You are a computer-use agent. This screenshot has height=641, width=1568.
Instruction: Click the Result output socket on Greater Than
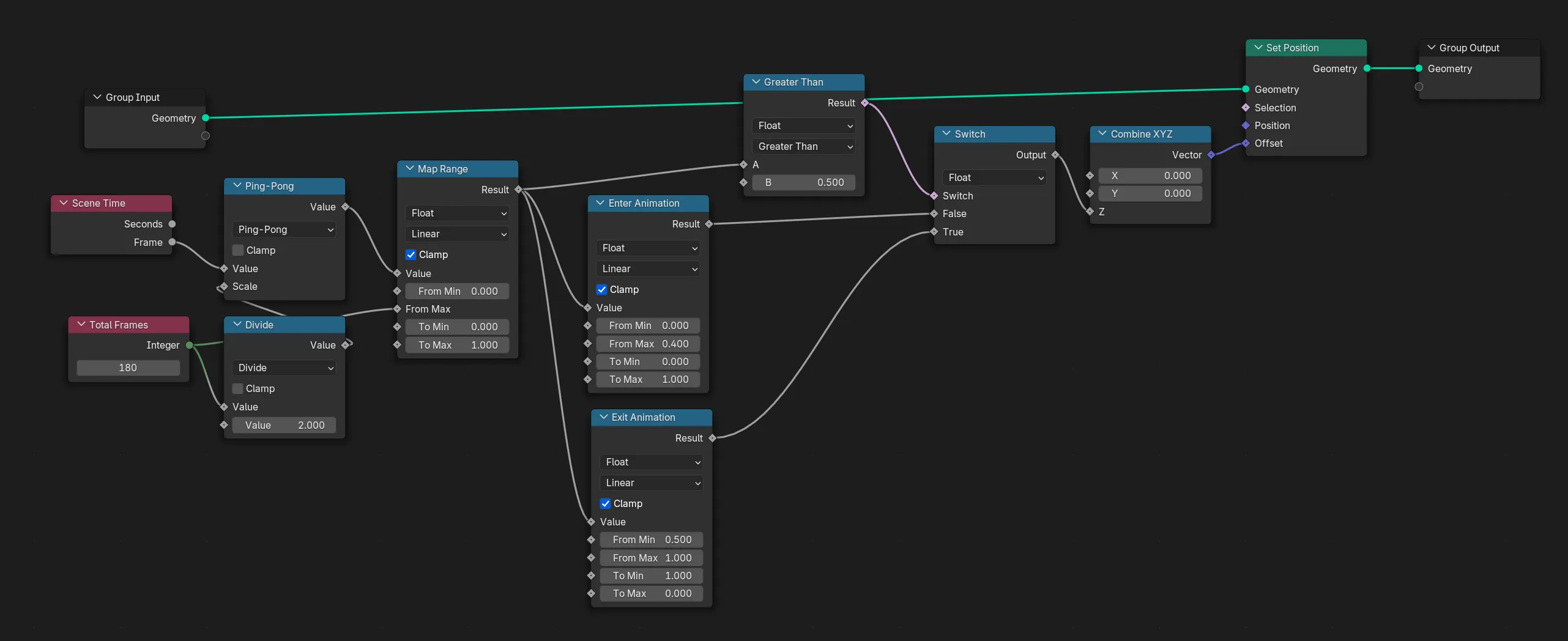[x=864, y=103]
